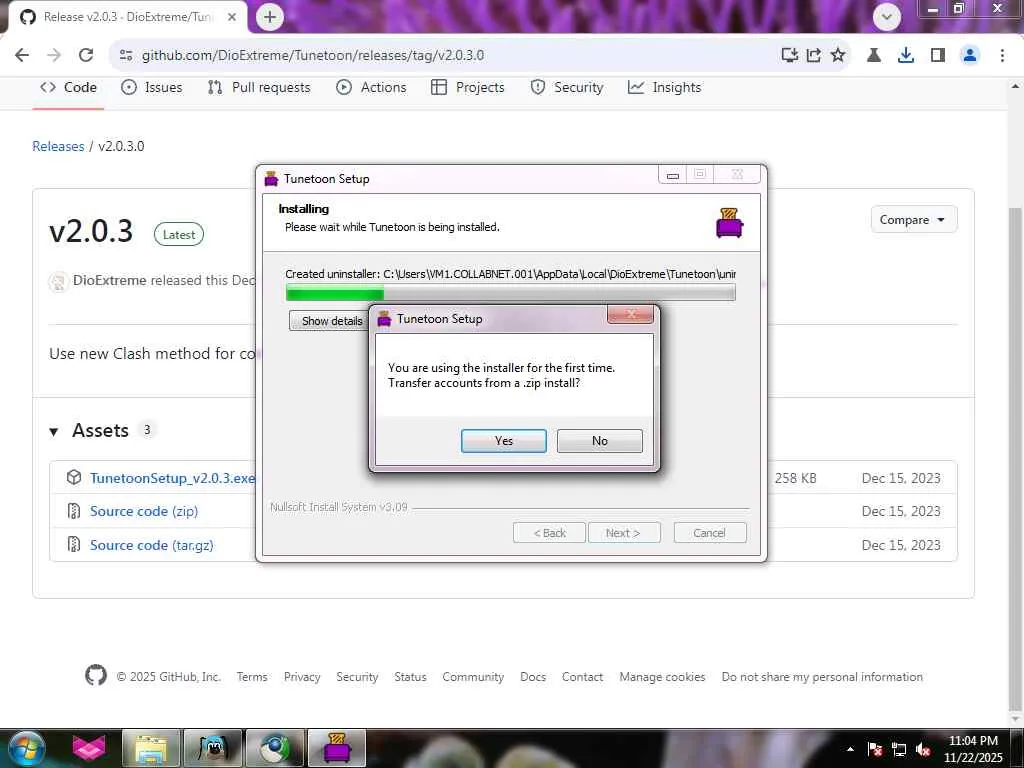This screenshot has height=768, width=1024.
Task: Open the tab search dropdown
Action: (886, 17)
